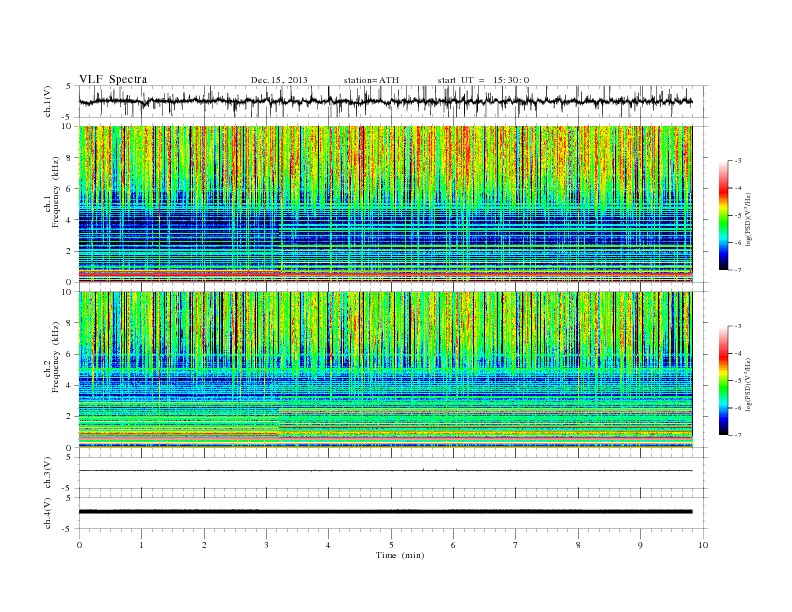Select the date "Dec. 15, 2013"

coord(279,80)
